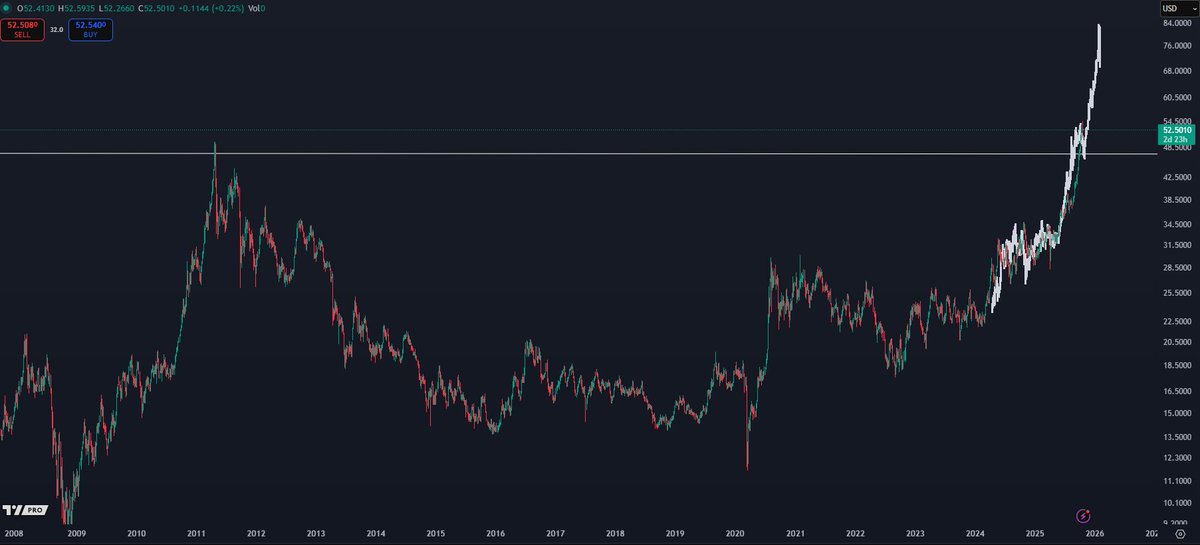Click the 2d 23h countdown label
Screen dimensions: 1200x545
(1176, 141)
